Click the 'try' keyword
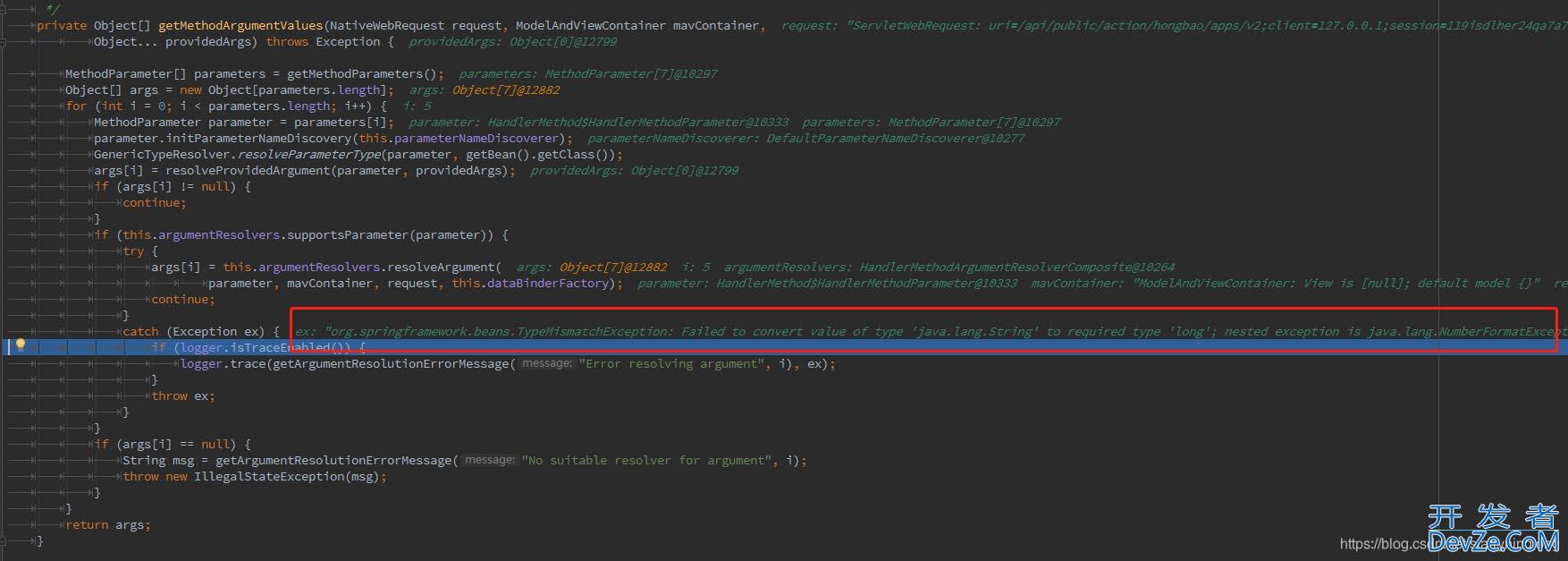This screenshot has width=1568, height=561. click(x=133, y=251)
